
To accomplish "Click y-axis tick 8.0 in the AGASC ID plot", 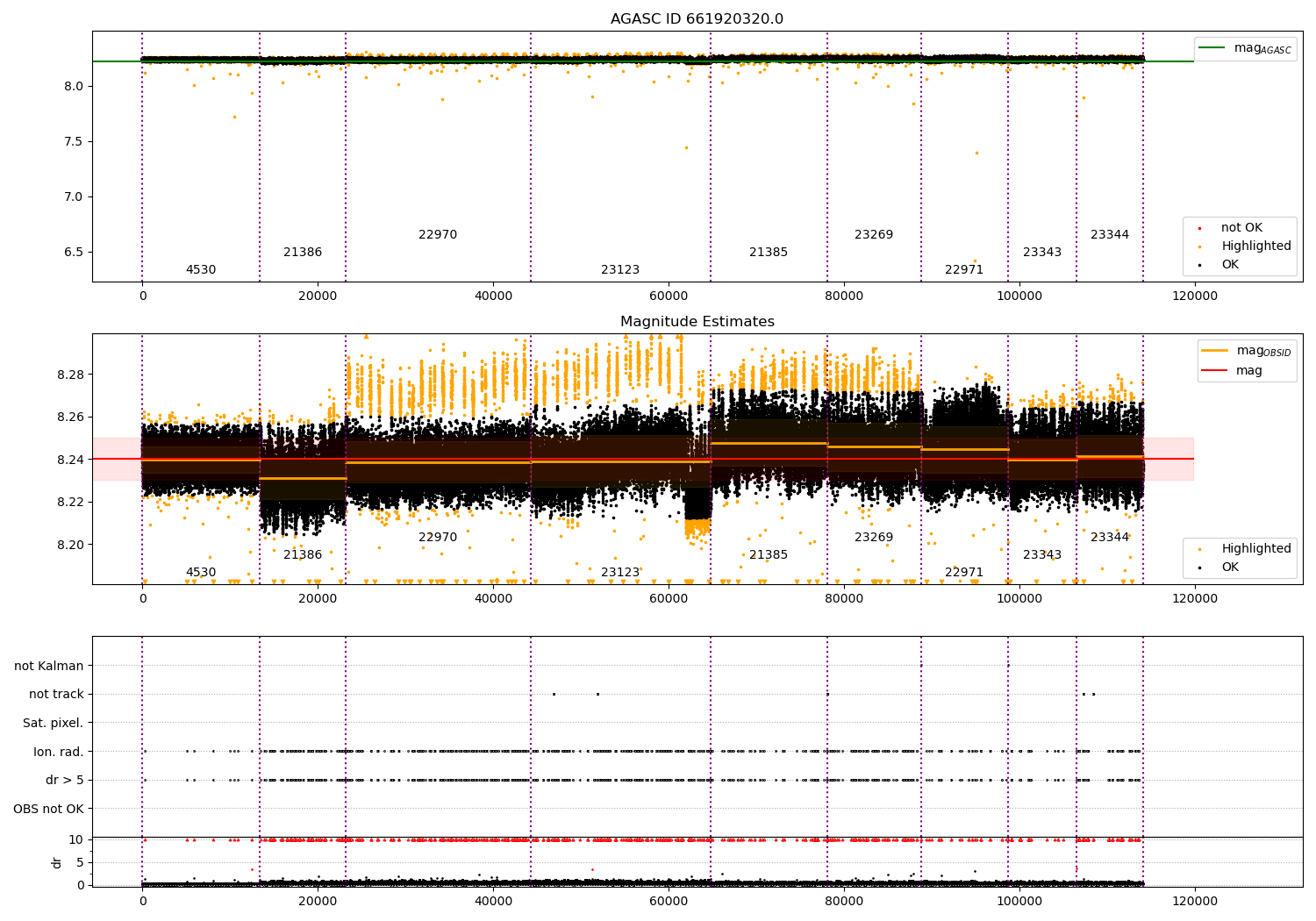I will coord(74,86).
